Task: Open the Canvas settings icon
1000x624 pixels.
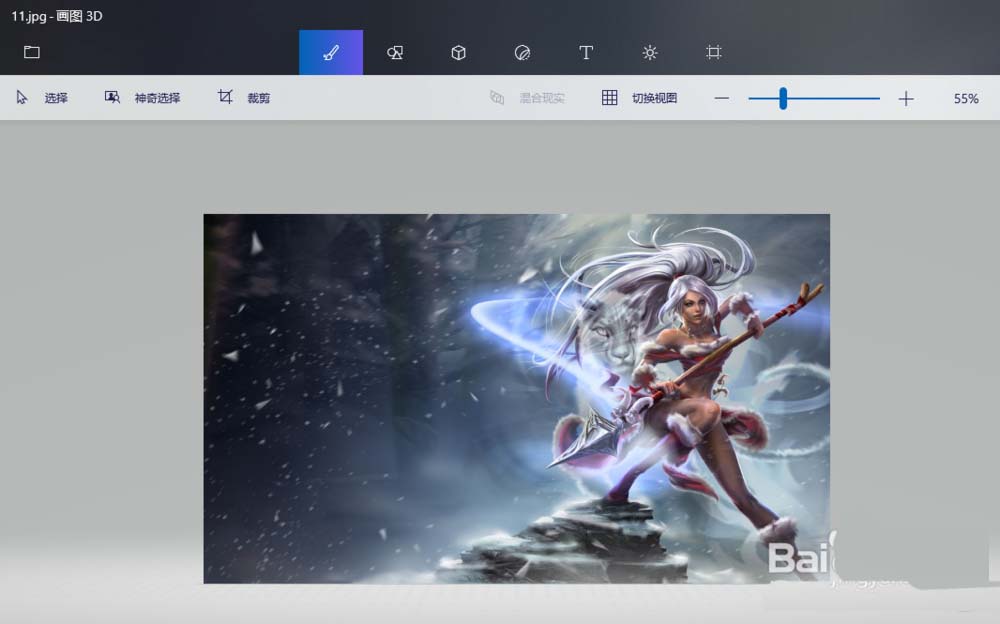Action: point(713,52)
